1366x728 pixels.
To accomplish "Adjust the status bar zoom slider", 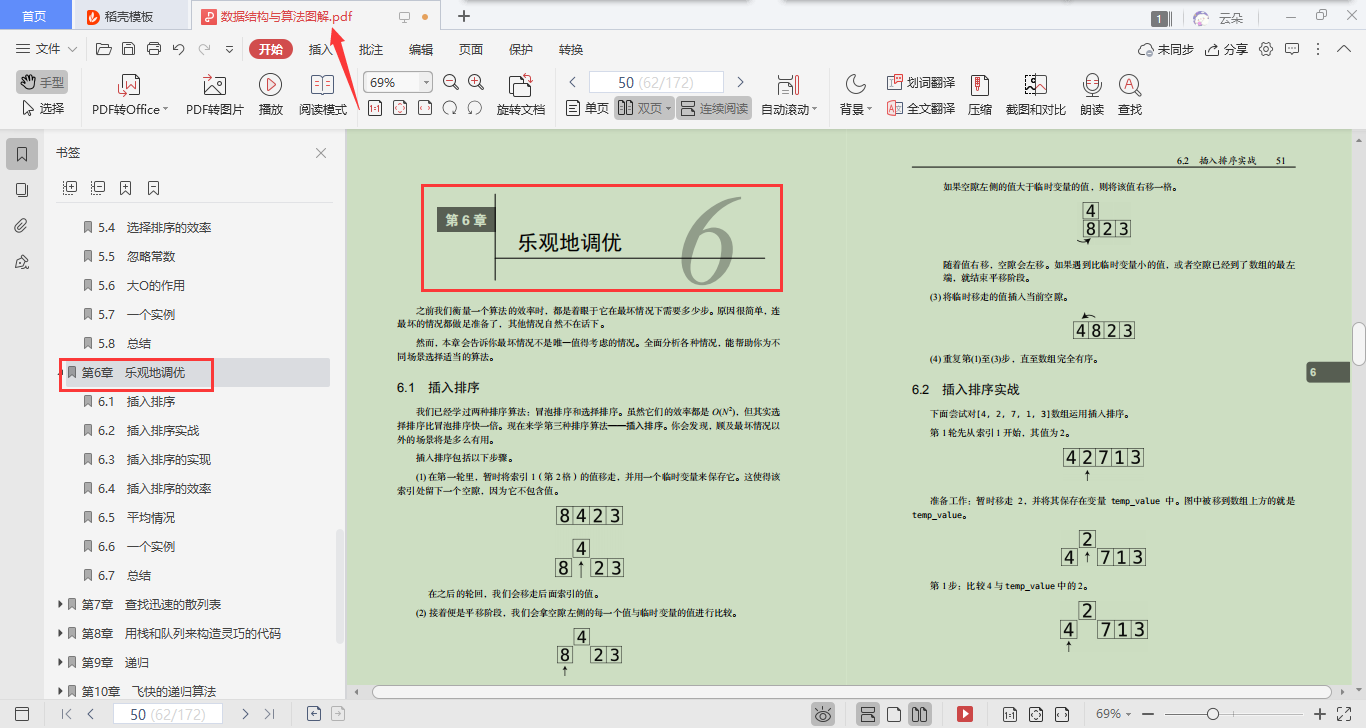I will 1213,714.
